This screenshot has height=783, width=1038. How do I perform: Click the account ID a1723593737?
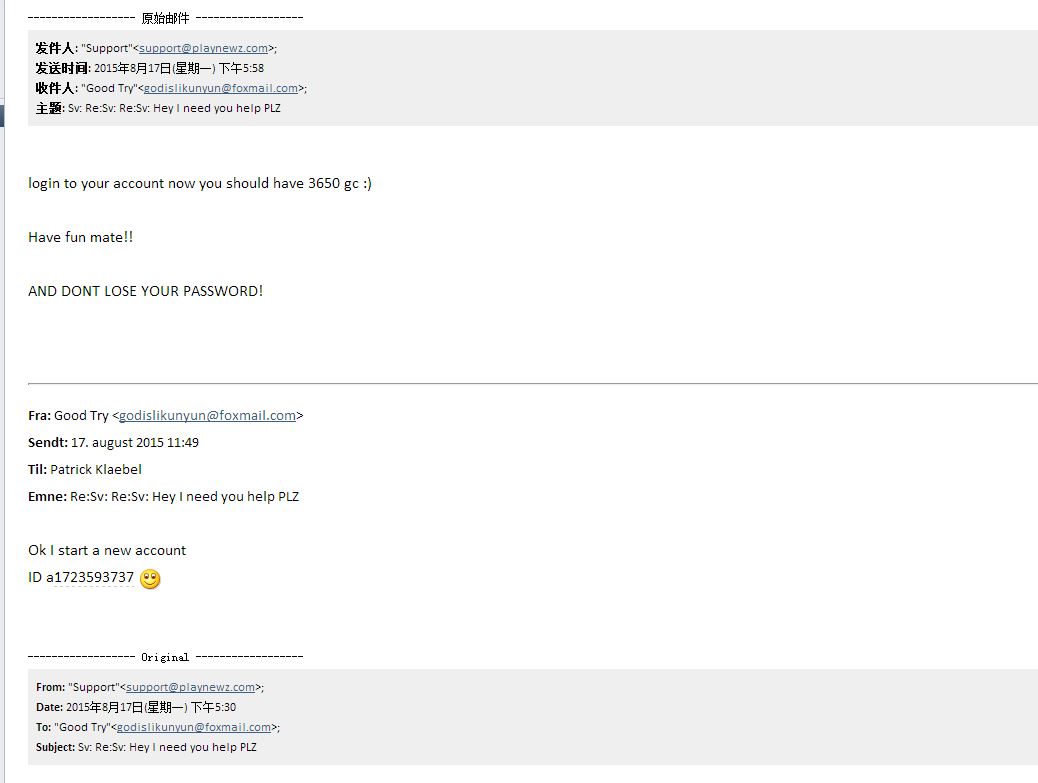pyautogui.click(x=90, y=578)
